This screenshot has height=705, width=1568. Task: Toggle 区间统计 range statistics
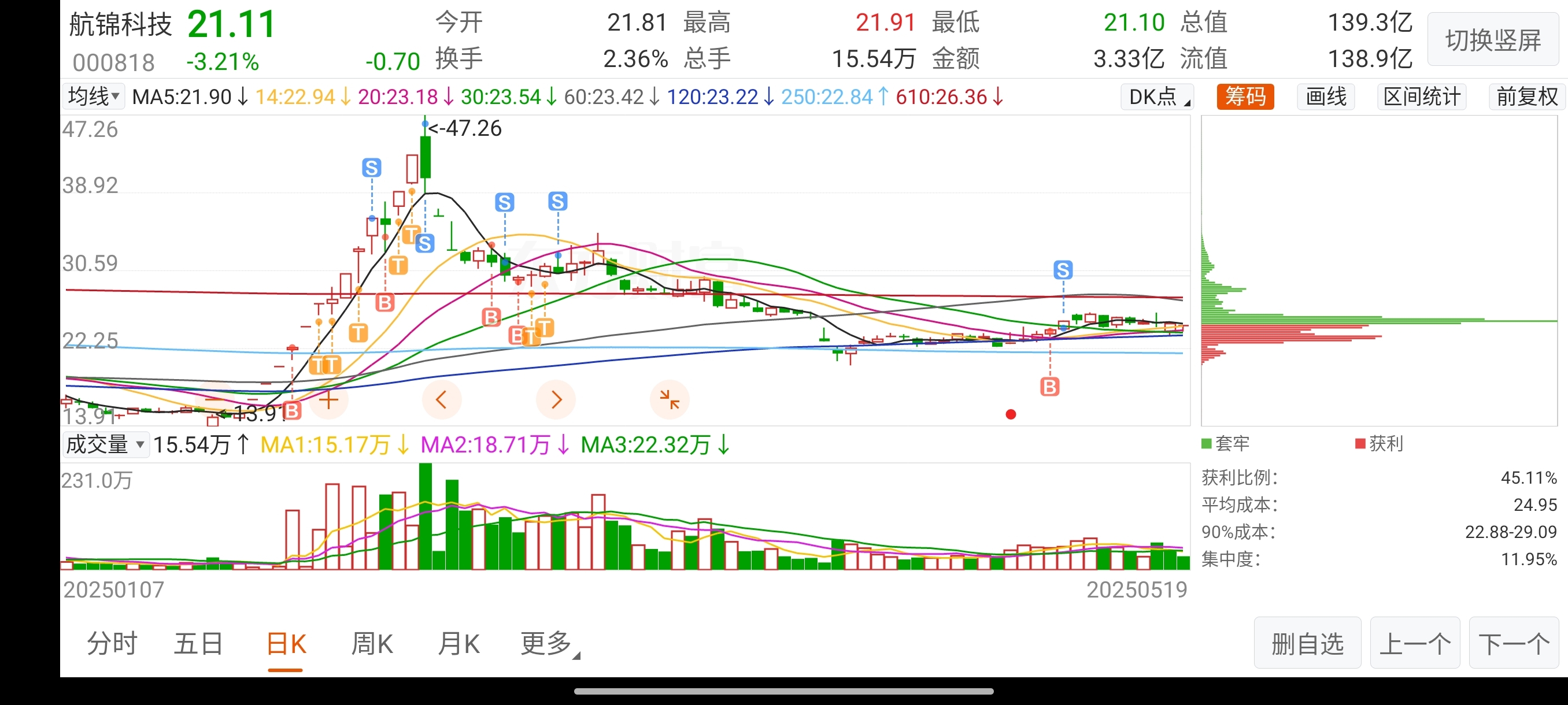[1421, 97]
